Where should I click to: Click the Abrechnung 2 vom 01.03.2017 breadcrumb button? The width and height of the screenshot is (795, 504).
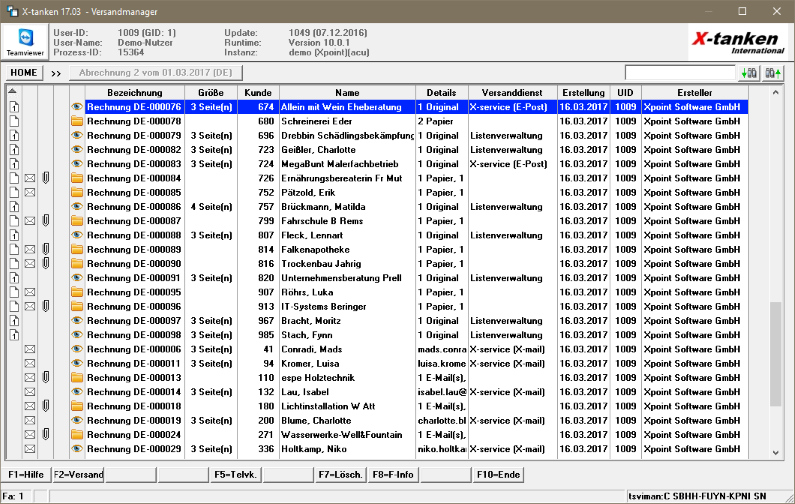point(156,73)
